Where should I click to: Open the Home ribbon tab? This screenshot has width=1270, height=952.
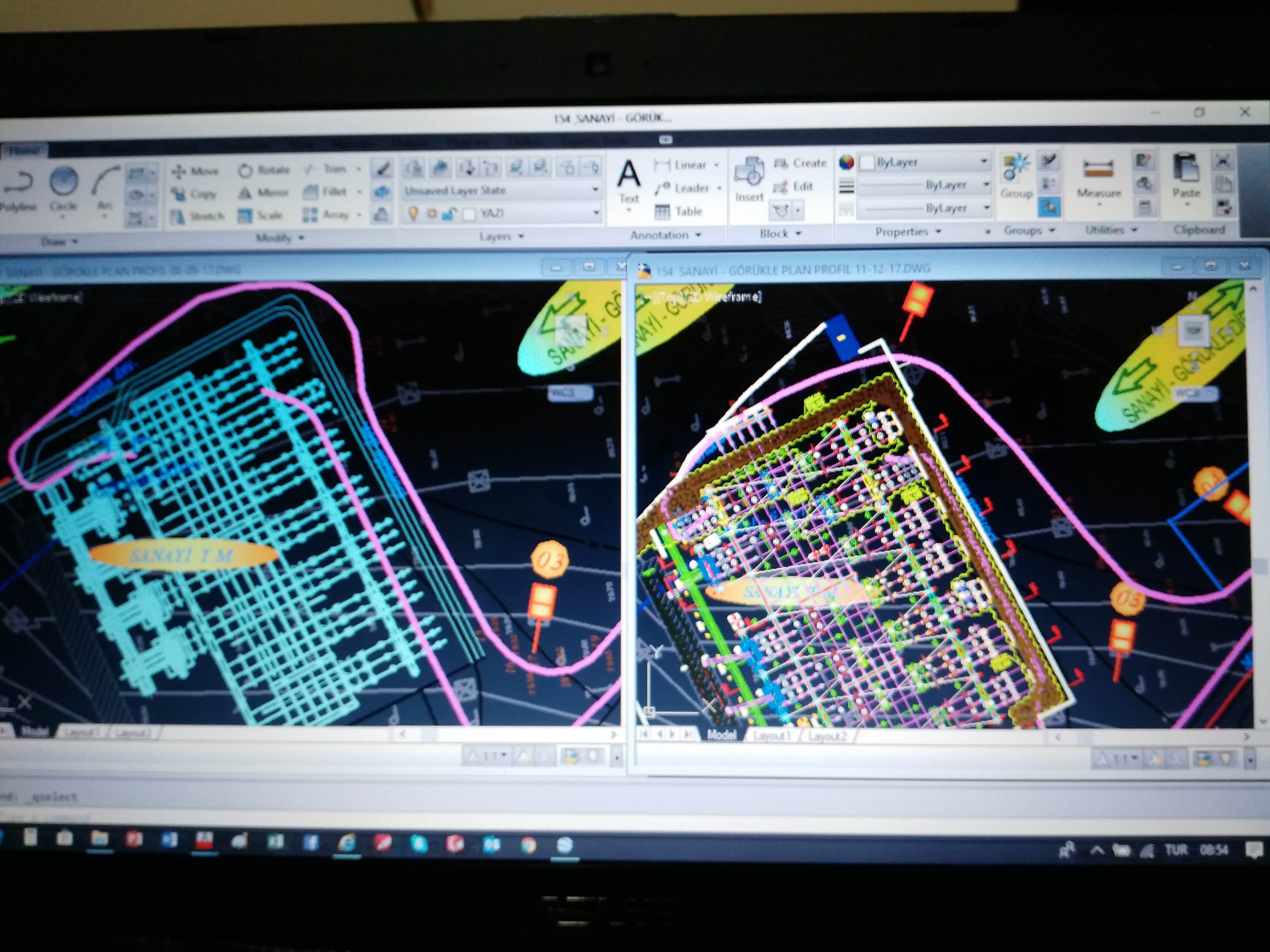(24, 150)
